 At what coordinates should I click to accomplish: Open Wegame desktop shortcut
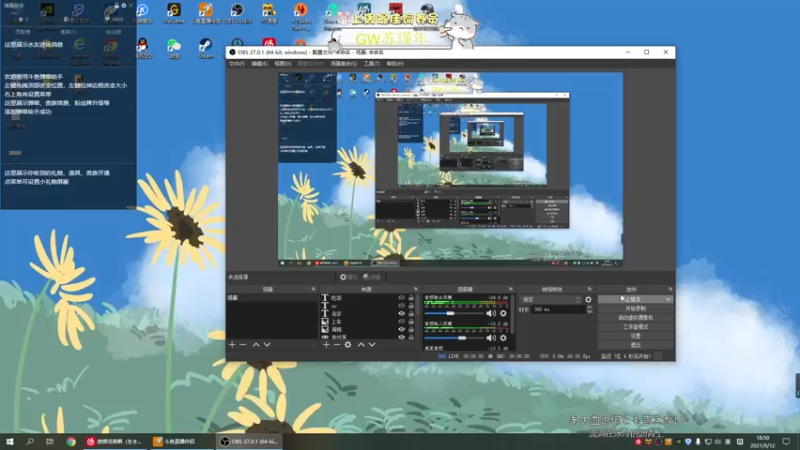coord(174,14)
